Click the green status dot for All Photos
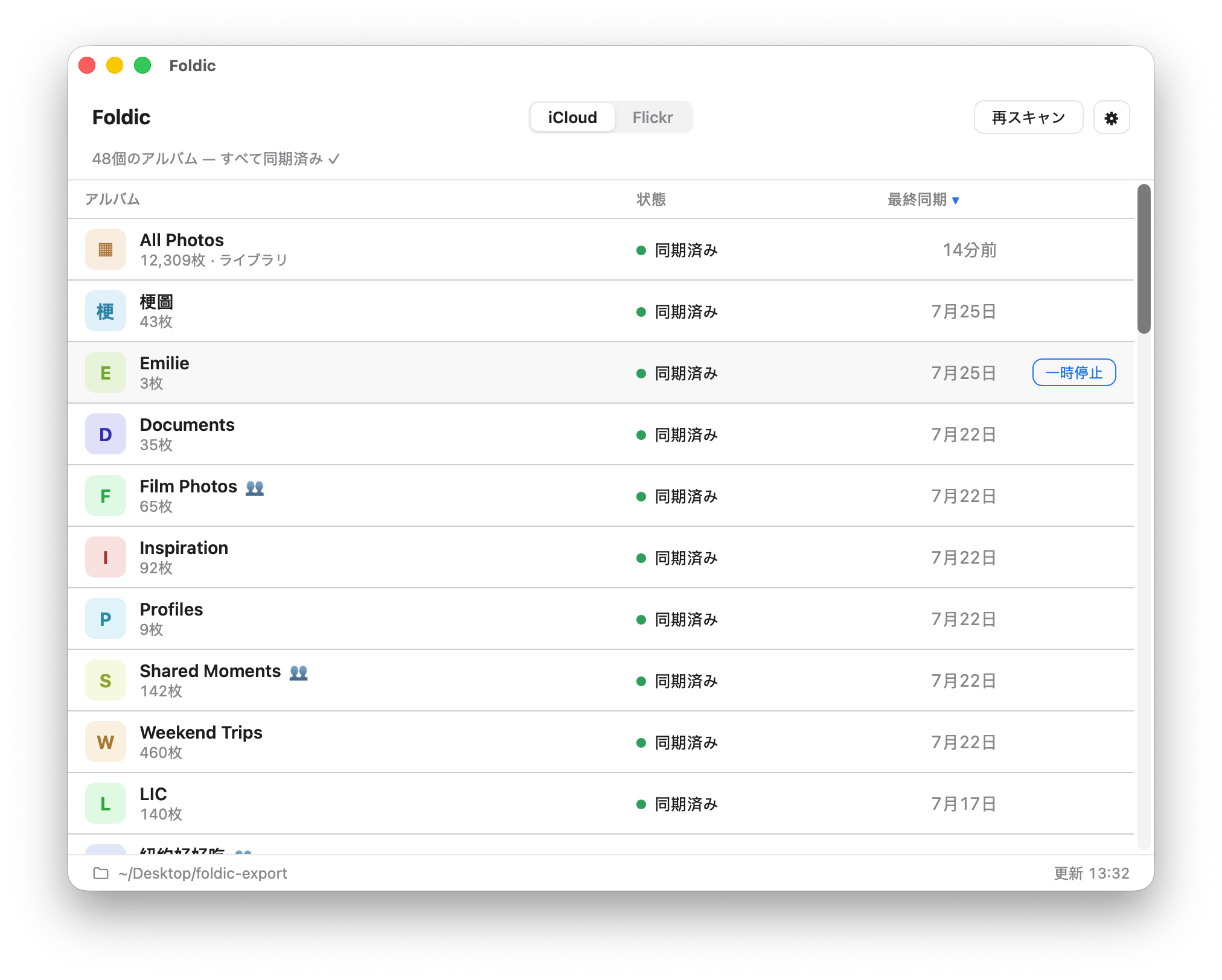The image size is (1222, 980). (641, 250)
